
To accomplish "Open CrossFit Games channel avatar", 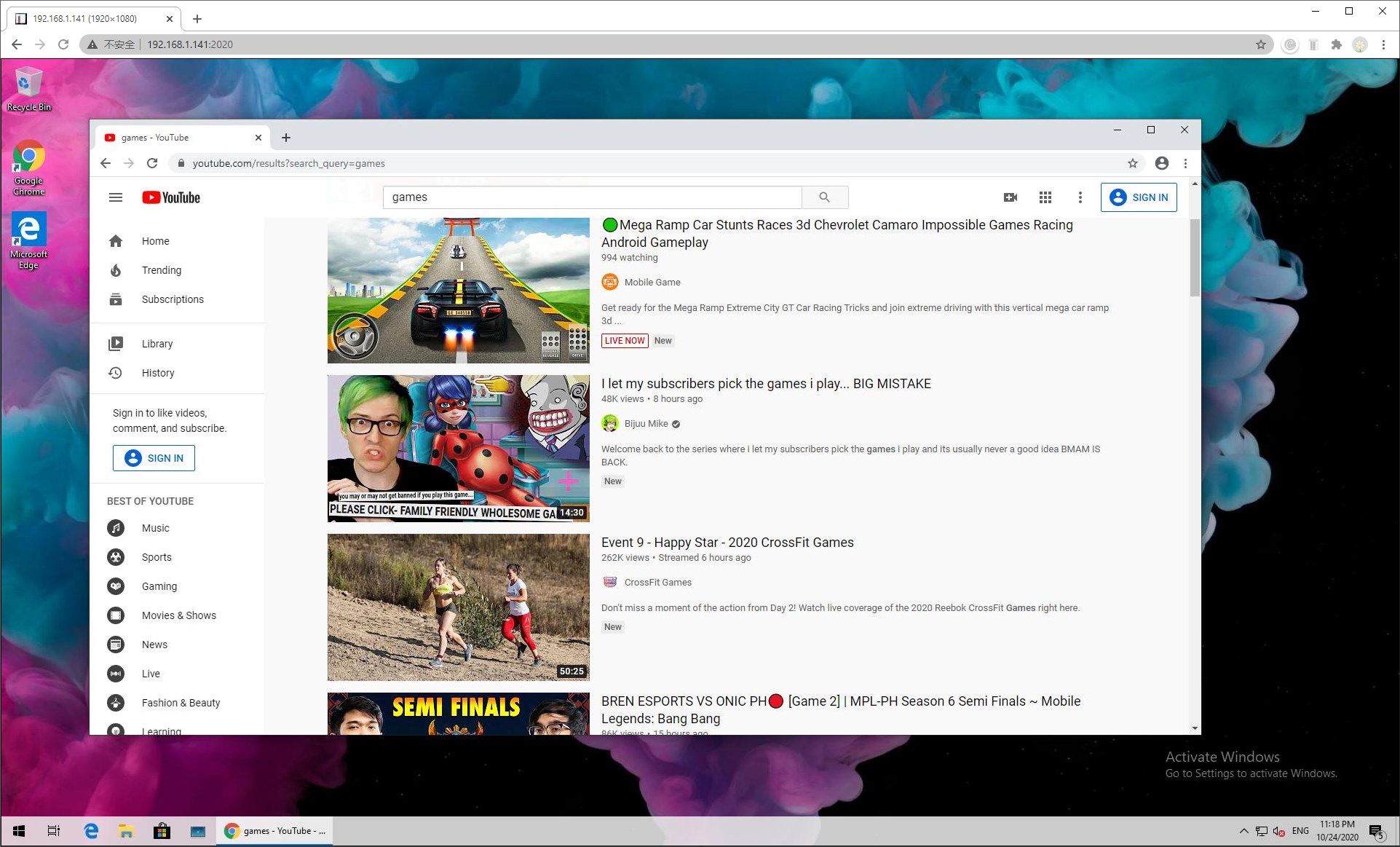I will 610,582.
